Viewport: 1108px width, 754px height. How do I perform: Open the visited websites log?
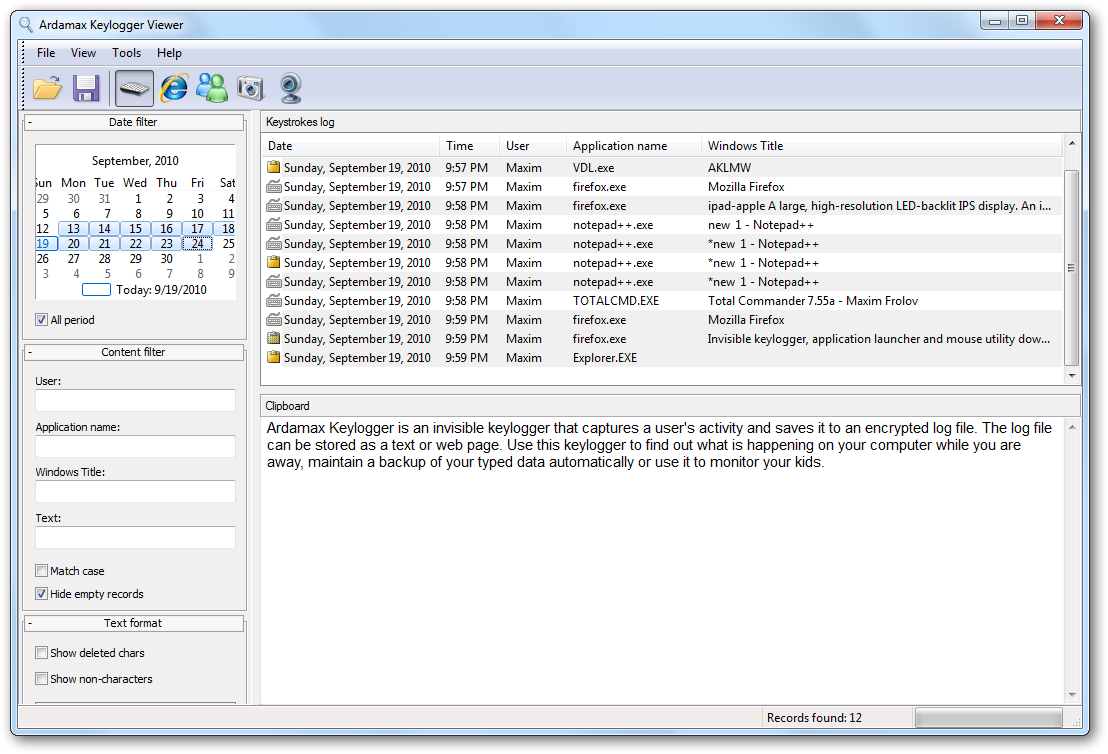click(x=174, y=88)
